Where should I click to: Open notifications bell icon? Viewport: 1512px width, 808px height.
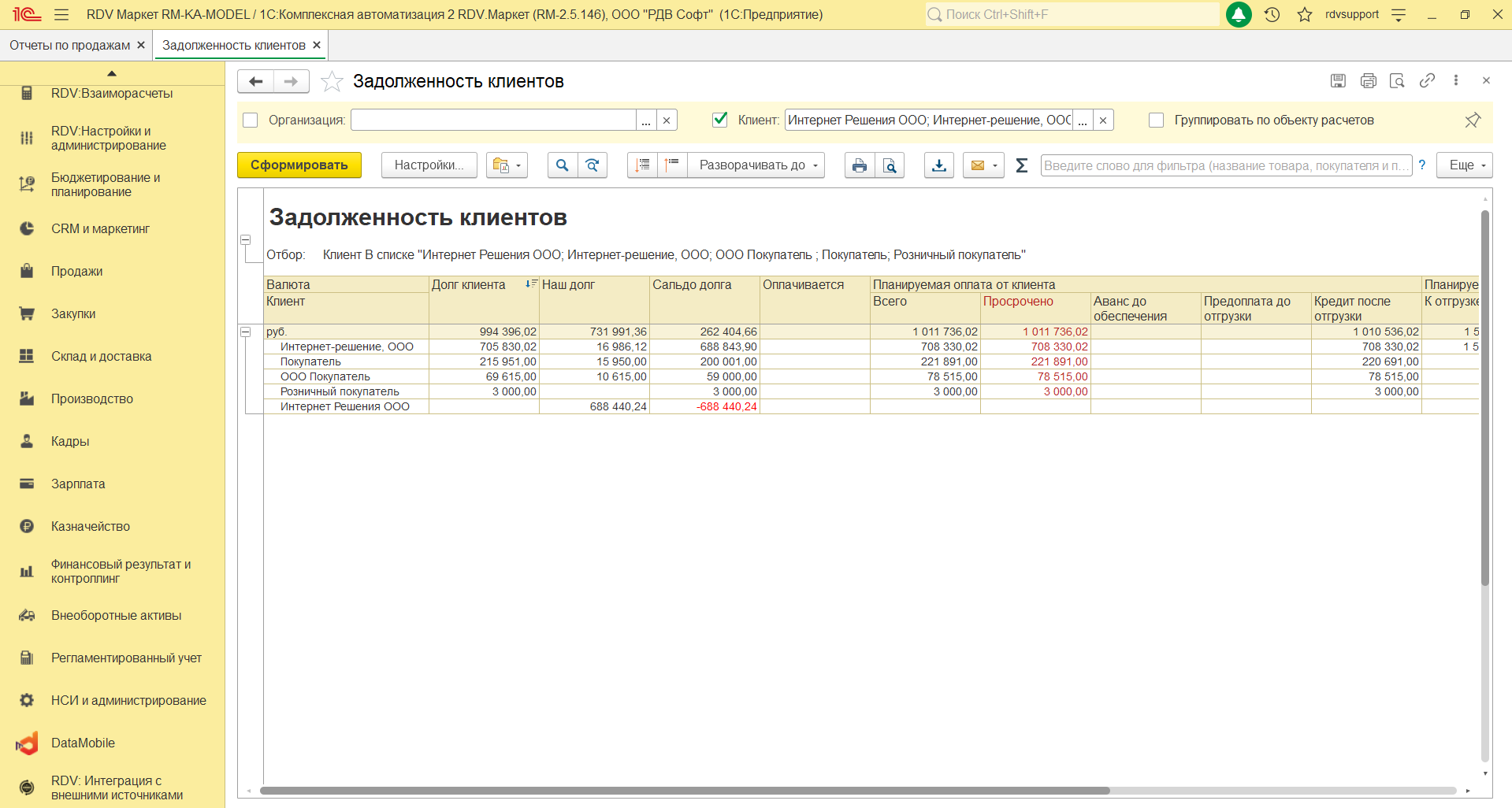pos(1239,14)
